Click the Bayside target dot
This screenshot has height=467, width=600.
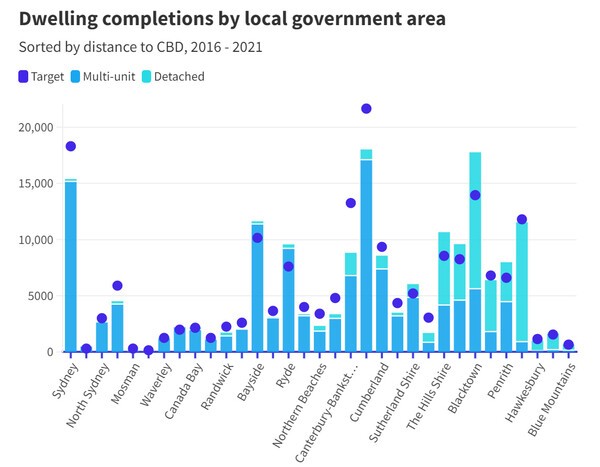coord(257,238)
